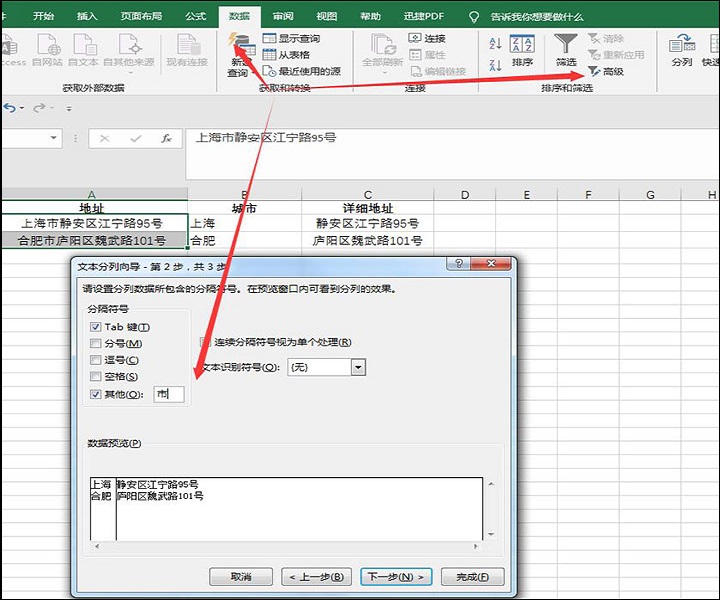Viewport: 720px width, 600px height.
Task: Click the 上一步(B) back button
Action: point(316,577)
